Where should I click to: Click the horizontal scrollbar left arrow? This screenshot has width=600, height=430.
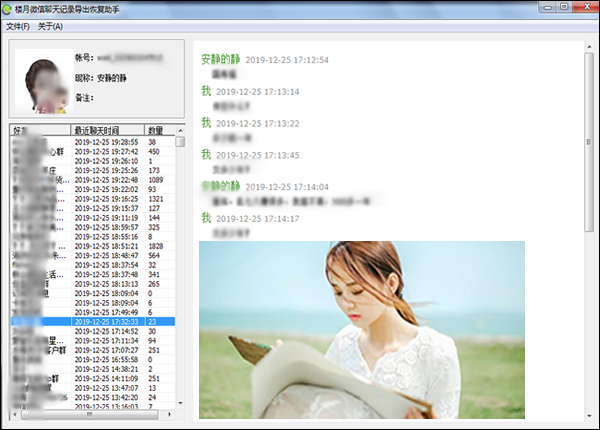click(x=14, y=413)
